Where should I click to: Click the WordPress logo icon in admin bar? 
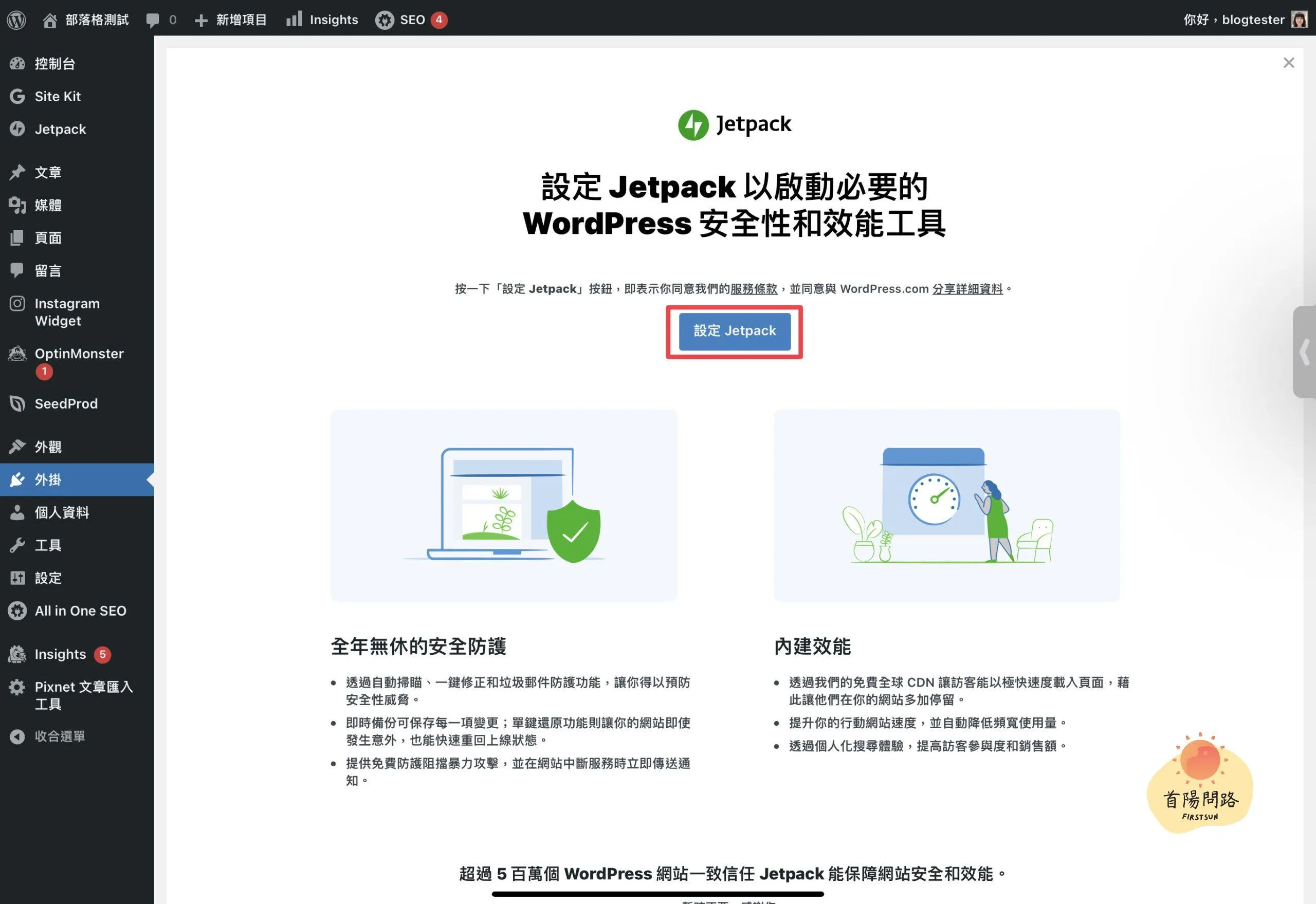coord(16,20)
